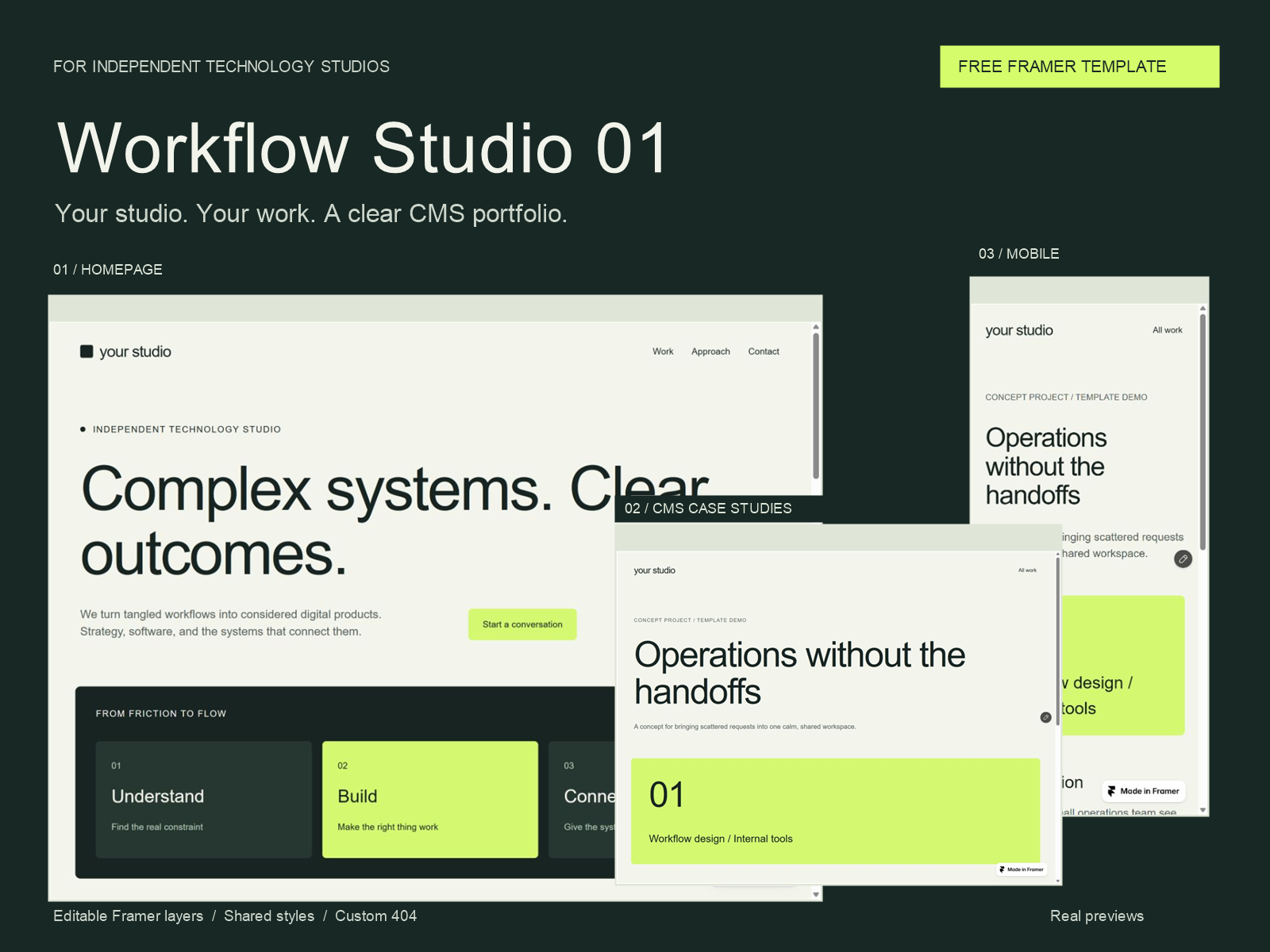Click the green 01 Workflow design card in CMS preview
Screen dimensions: 1270x952
pos(835,811)
